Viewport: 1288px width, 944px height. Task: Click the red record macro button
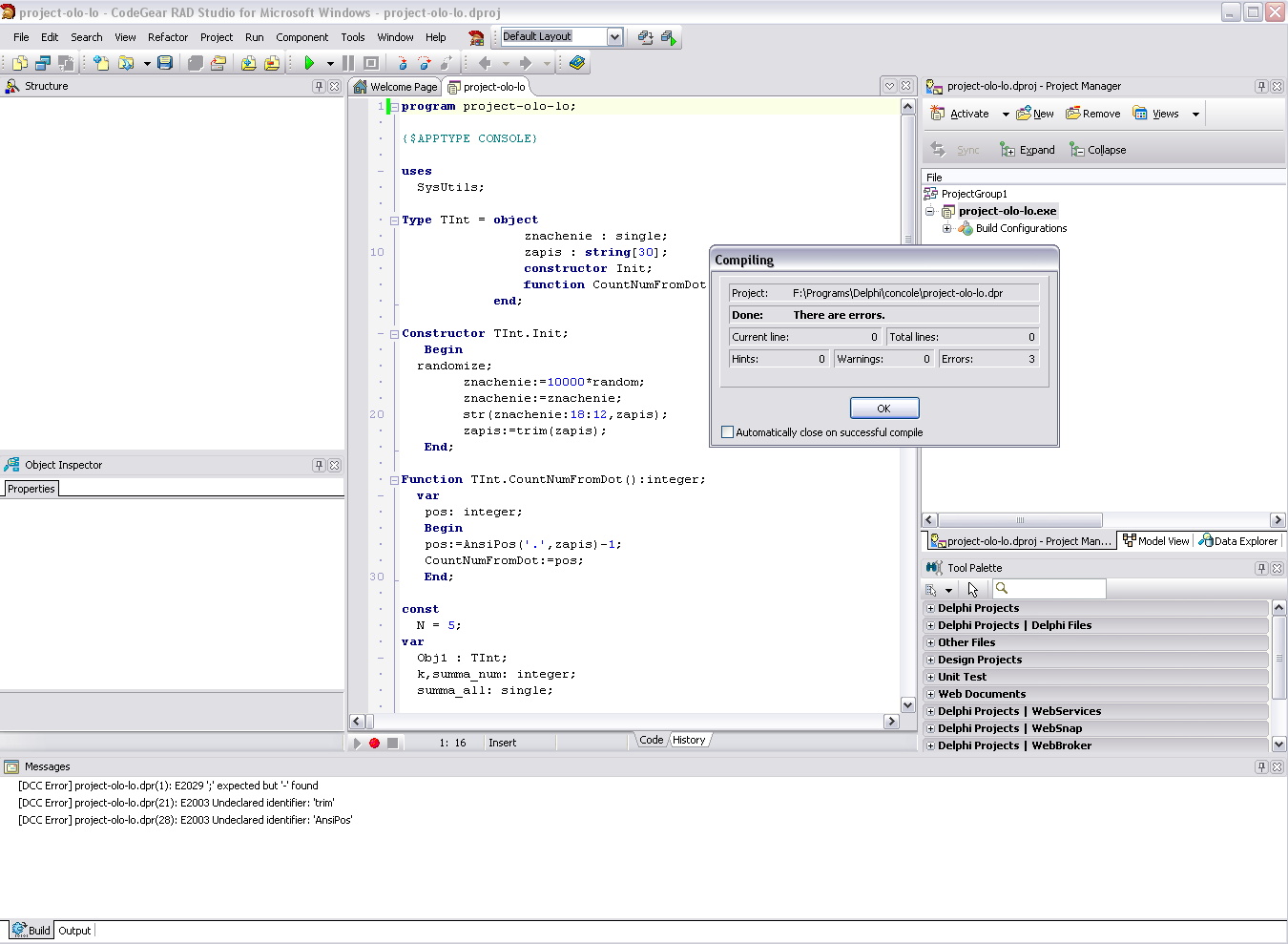tap(375, 743)
